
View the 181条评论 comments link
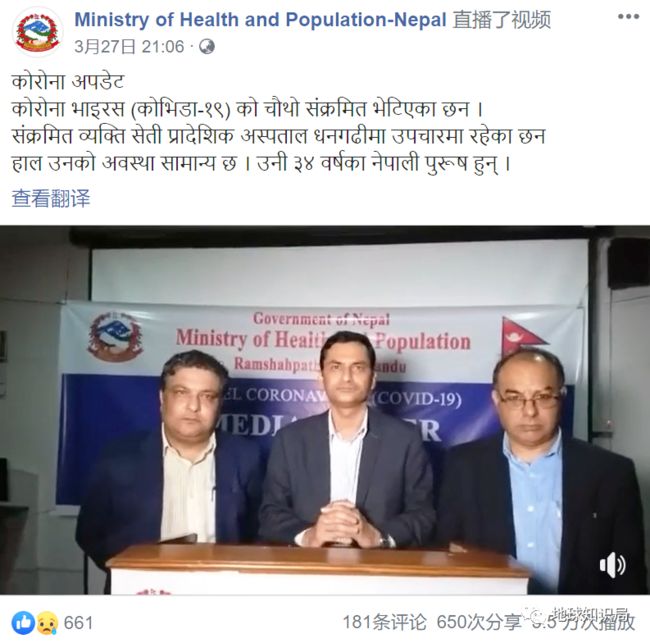point(384,622)
